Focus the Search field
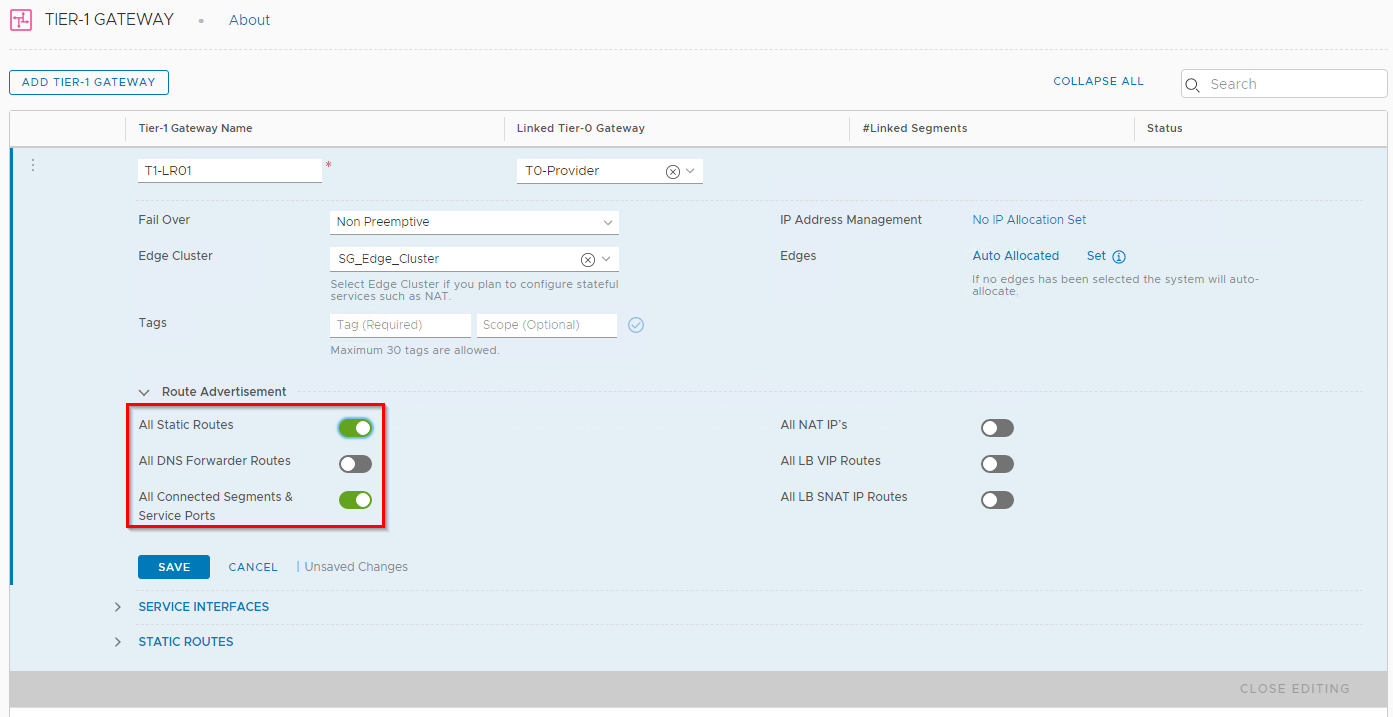1393x717 pixels. (x=1284, y=84)
